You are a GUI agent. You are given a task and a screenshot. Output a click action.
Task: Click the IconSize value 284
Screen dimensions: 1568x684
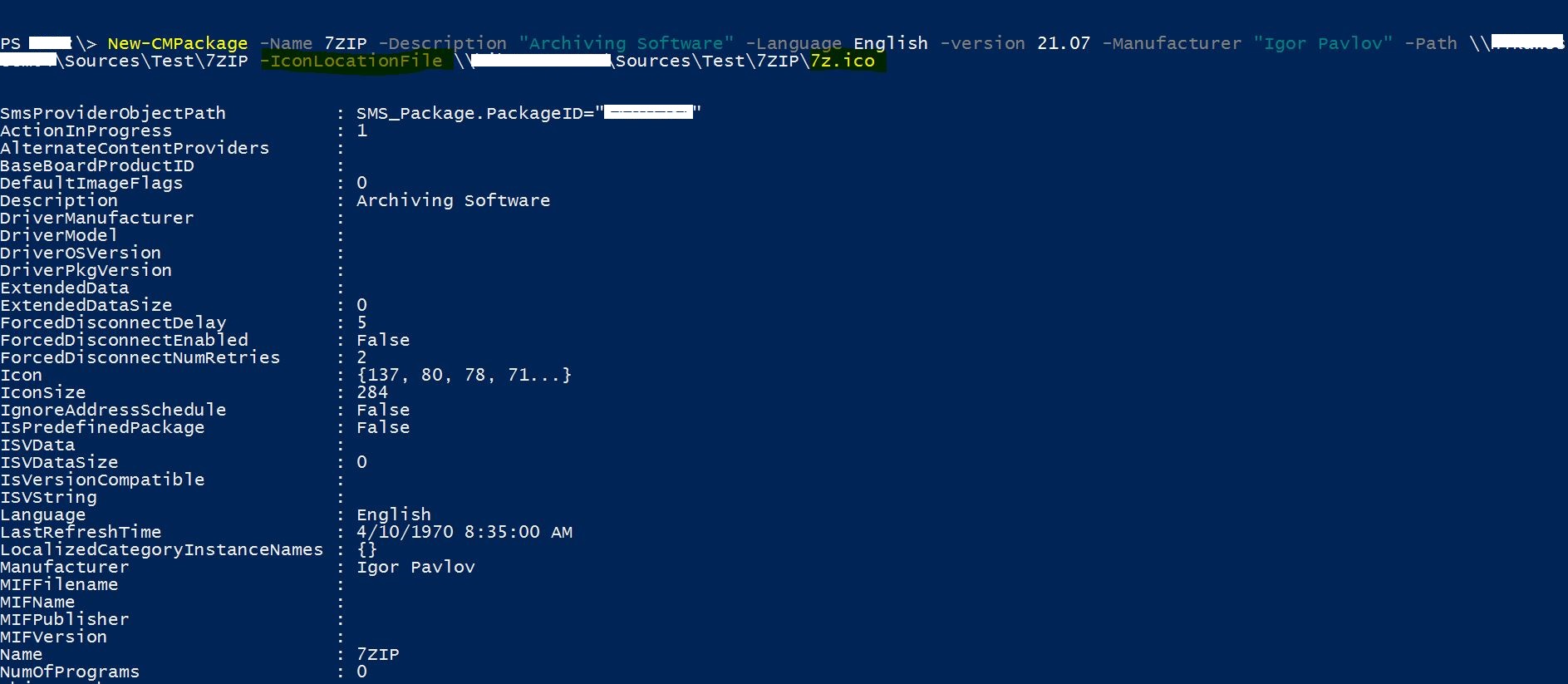click(372, 392)
